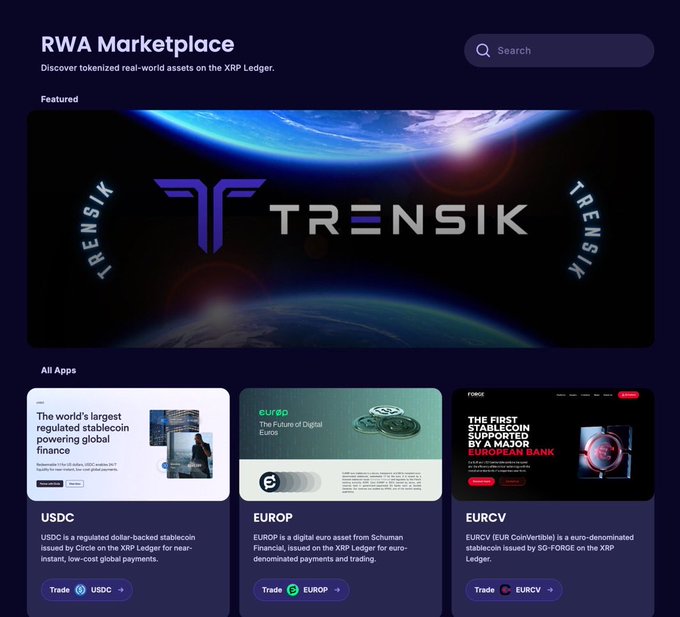
Task: Click the Featured section label
Action: click(x=59, y=99)
